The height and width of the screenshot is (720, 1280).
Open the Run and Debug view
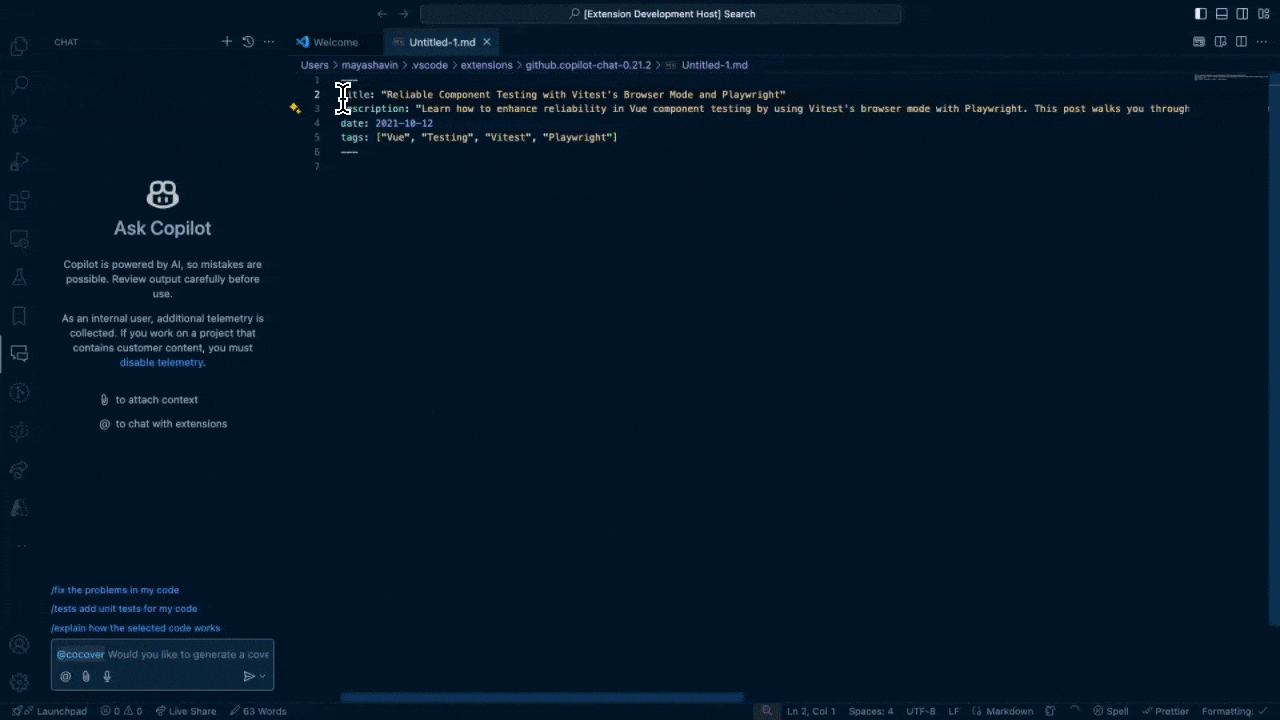(19, 162)
